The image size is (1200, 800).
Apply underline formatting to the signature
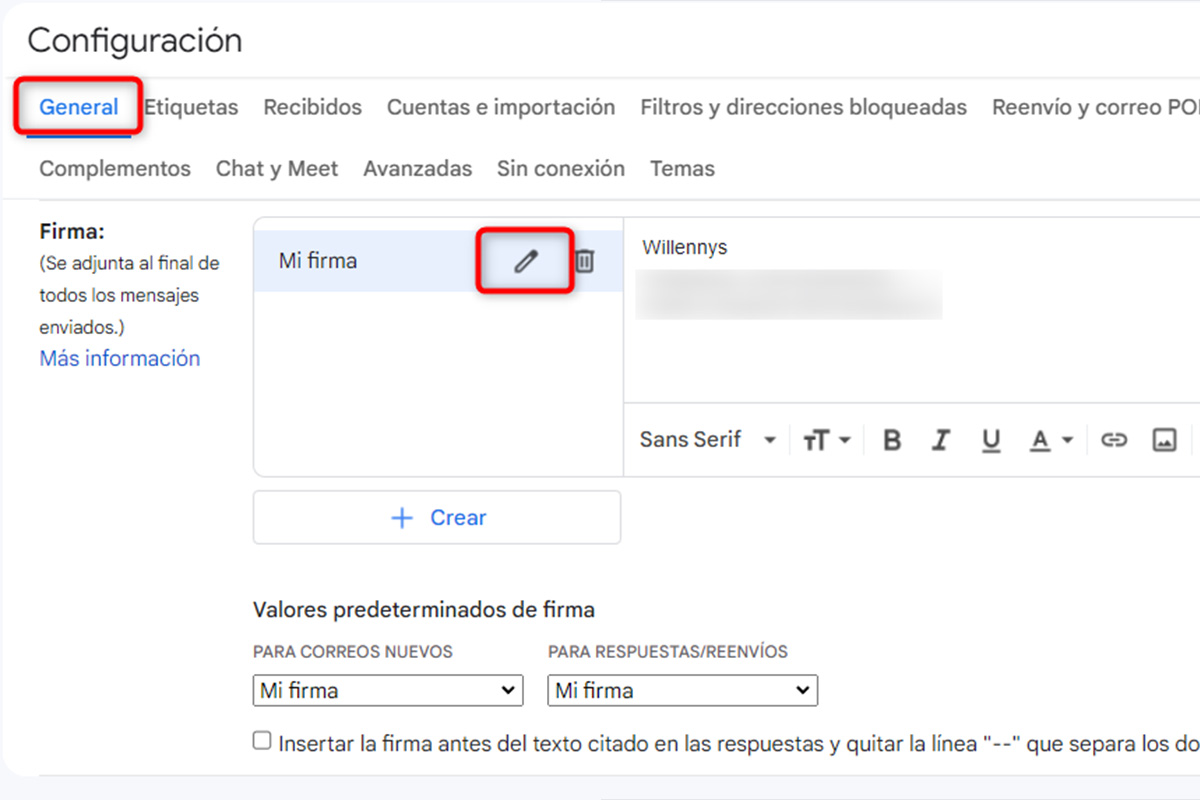(x=991, y=439)
